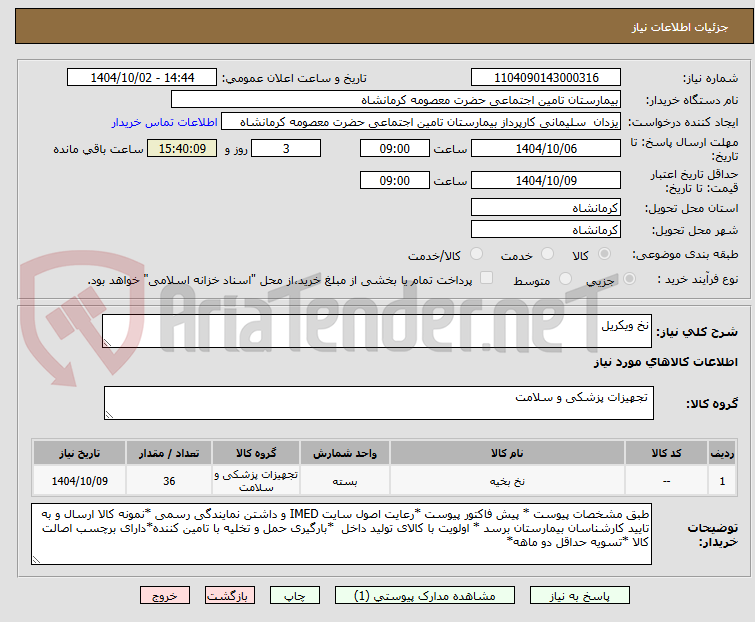Viewport: 755px width, 622px height.
Task: Click the استان محل تحویل field
Action: (x=546, y=207)
